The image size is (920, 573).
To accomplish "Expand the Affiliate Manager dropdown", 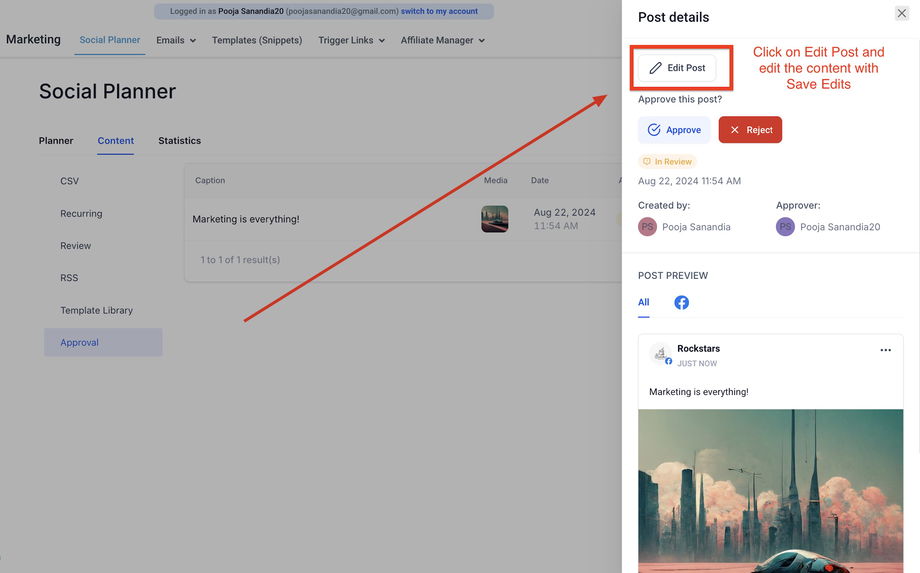I will point(443,40).
